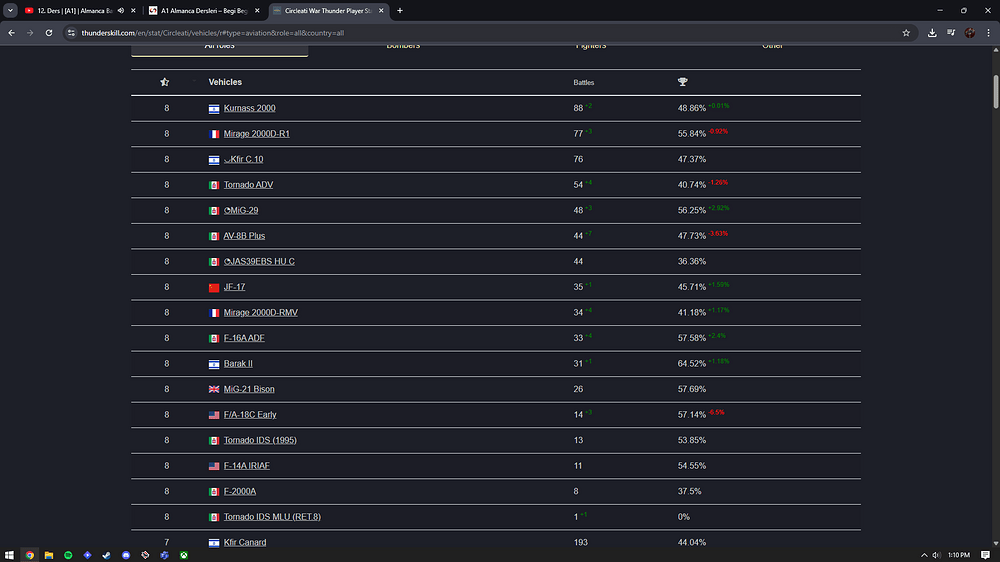Open Kurnass 2000 vehicle link

[x=249, y=108]
